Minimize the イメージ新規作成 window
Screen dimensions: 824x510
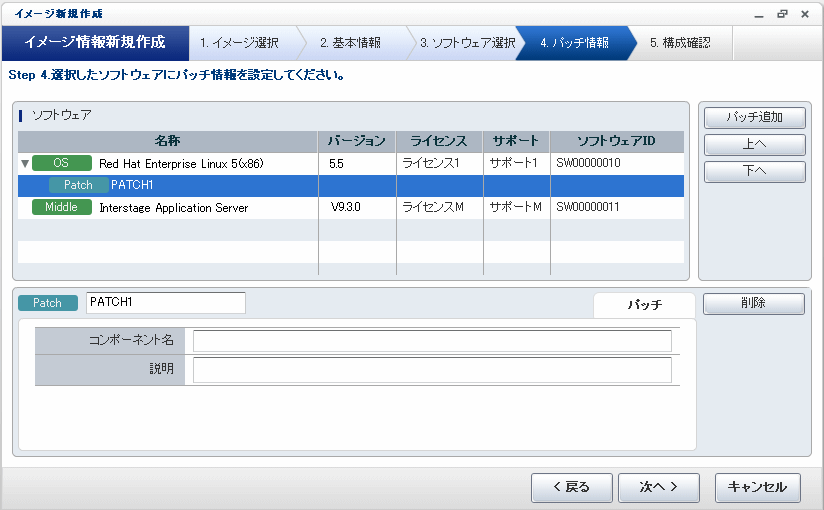point(758,15)
